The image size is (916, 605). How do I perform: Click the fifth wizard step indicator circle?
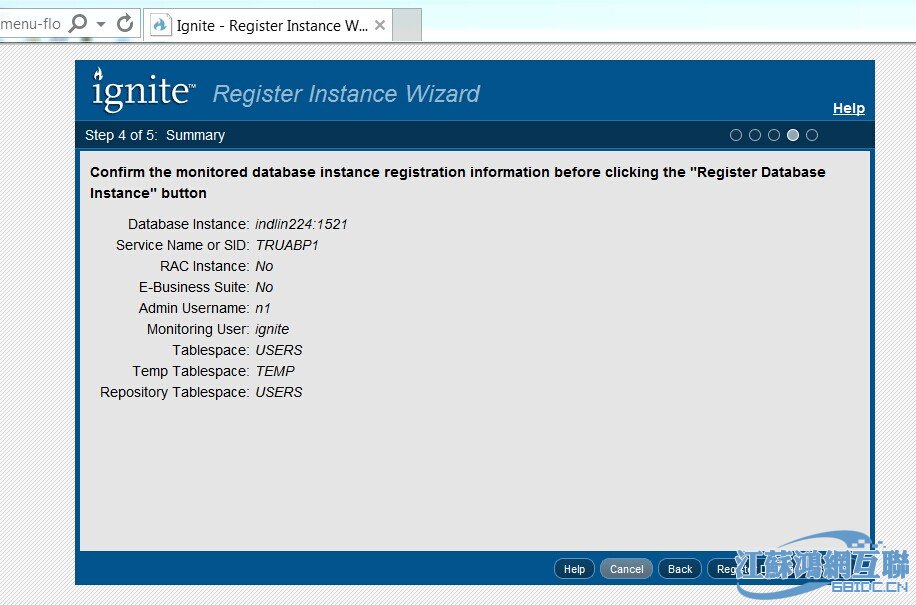812,135
